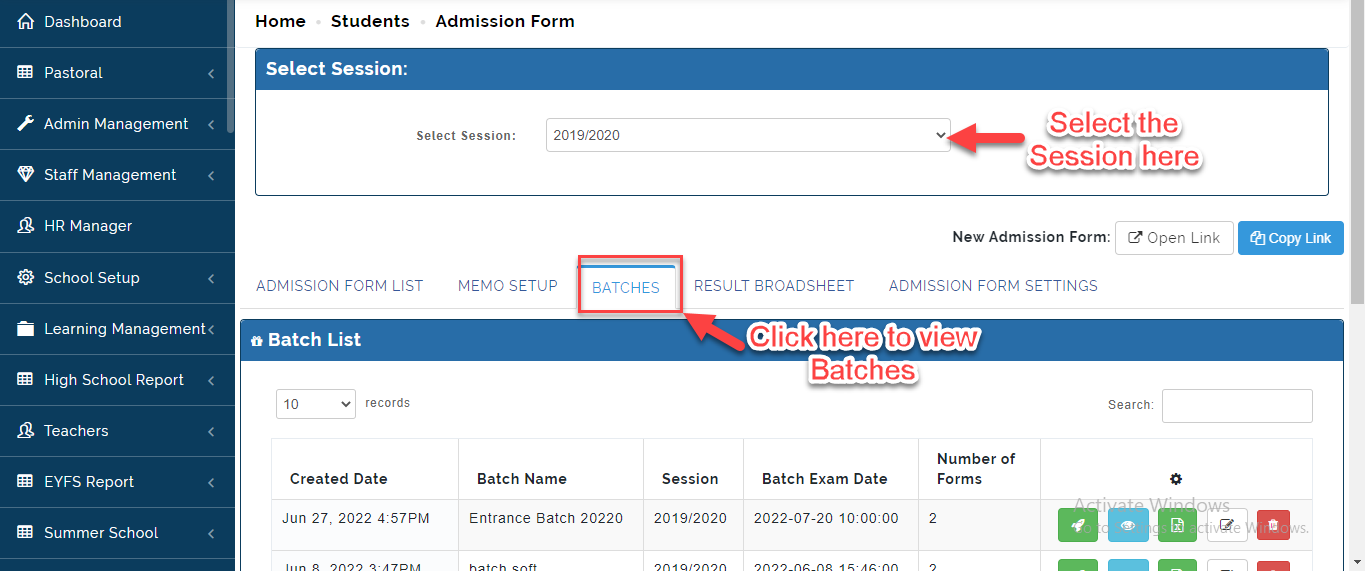Click the High School Report table icon
This screenshot has height=571, width=1365.
tap(26, 379)
